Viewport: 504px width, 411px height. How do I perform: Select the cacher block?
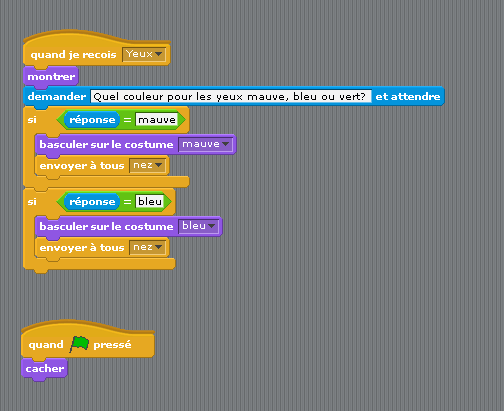pos(45,369)
